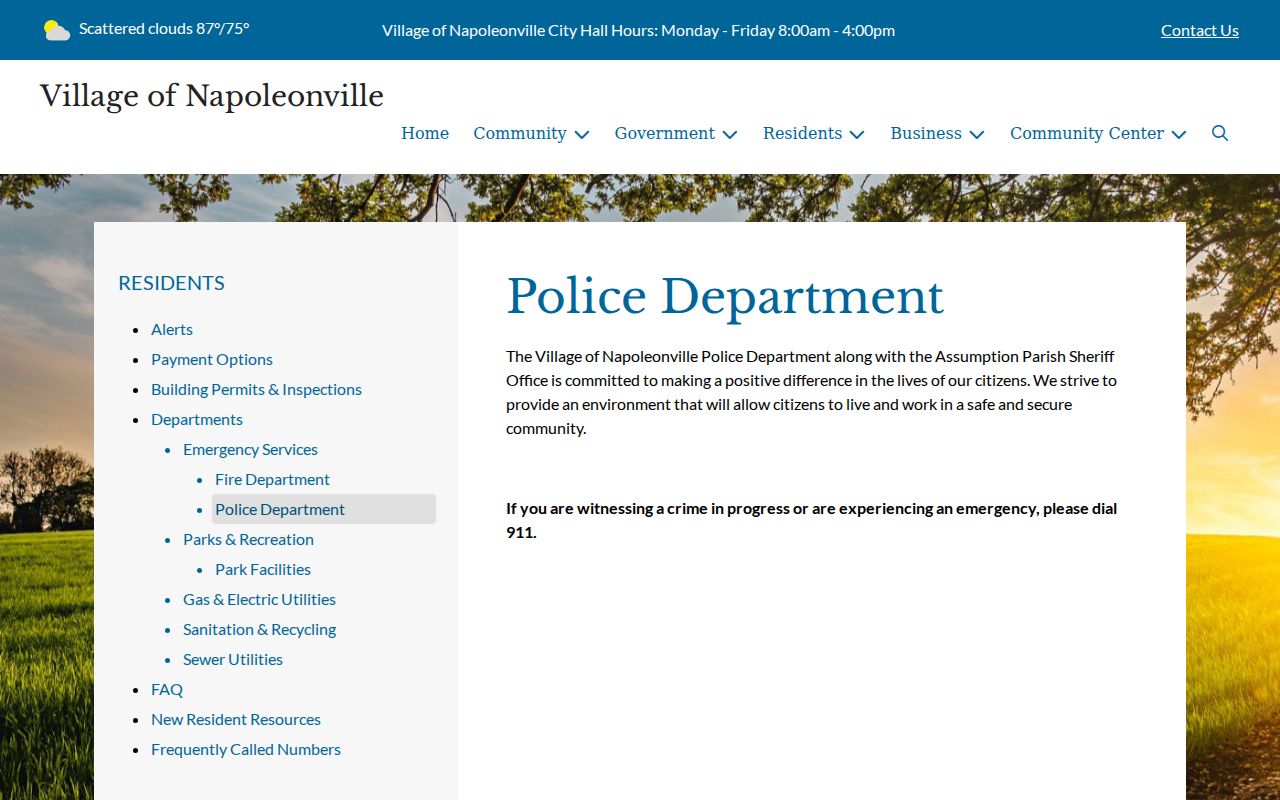This screenshot has height=800, width=1280.
Task: Open the Government menu
Action: [x=665, y=133]
